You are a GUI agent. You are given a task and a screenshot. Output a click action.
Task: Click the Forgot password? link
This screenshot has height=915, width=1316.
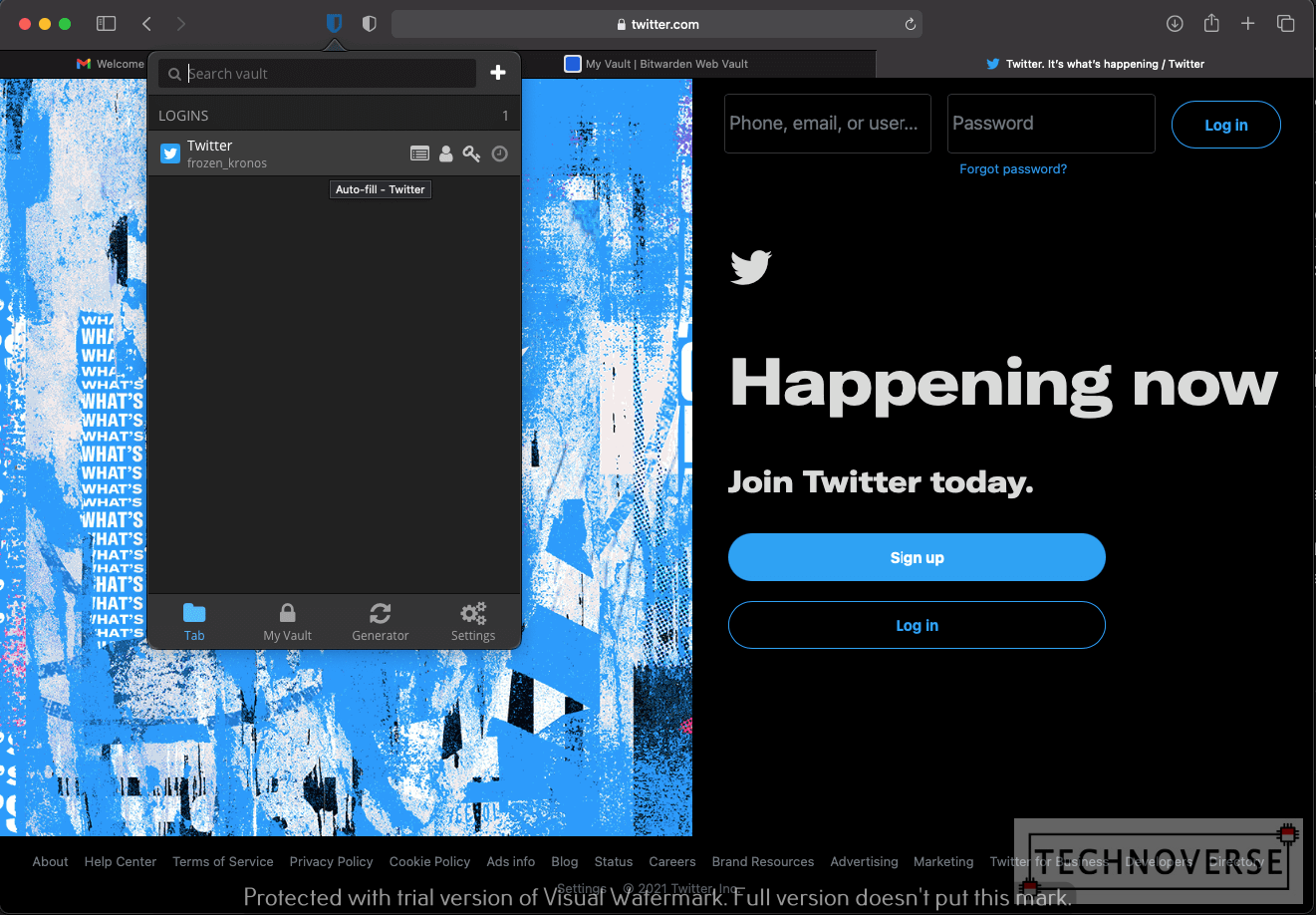click(1013, 169)
